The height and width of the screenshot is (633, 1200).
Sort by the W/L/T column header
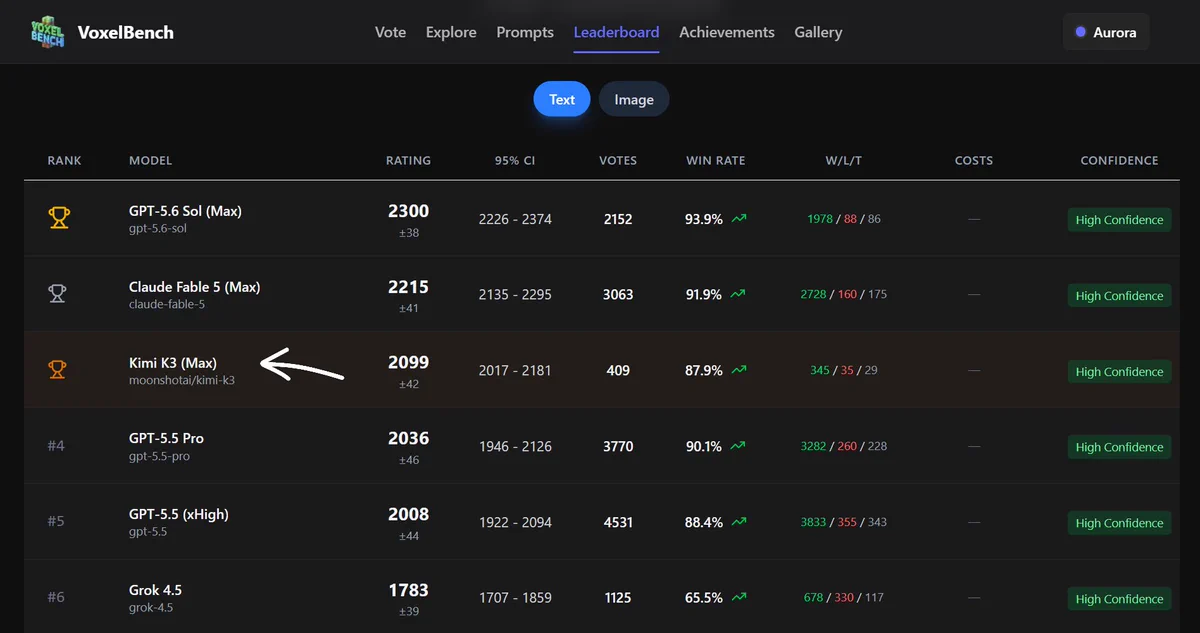click(x=844, y=160)
